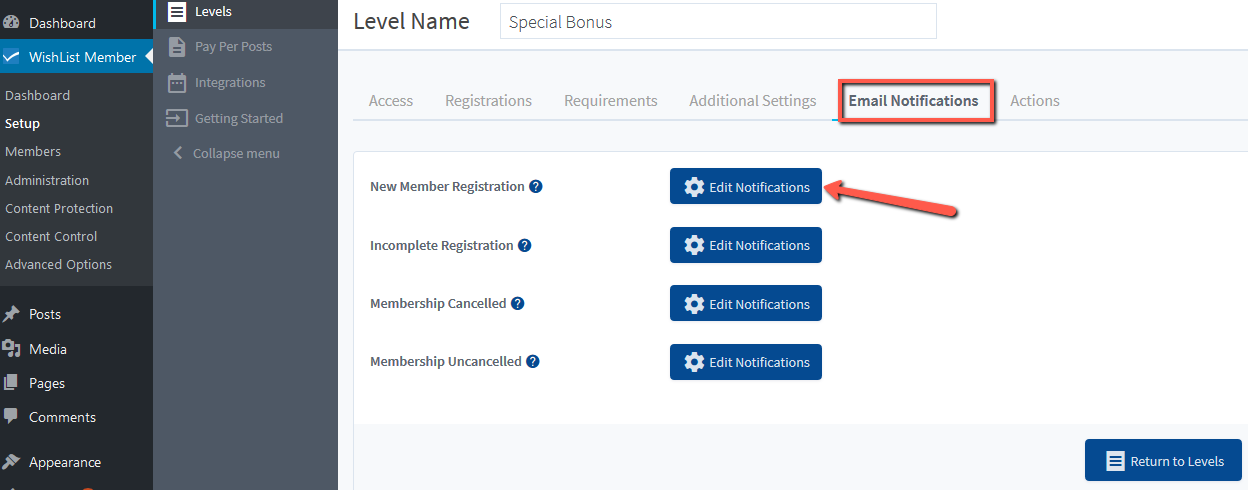
Task: Switch to the Requirements tab
Action: click(x=611, y=100)
